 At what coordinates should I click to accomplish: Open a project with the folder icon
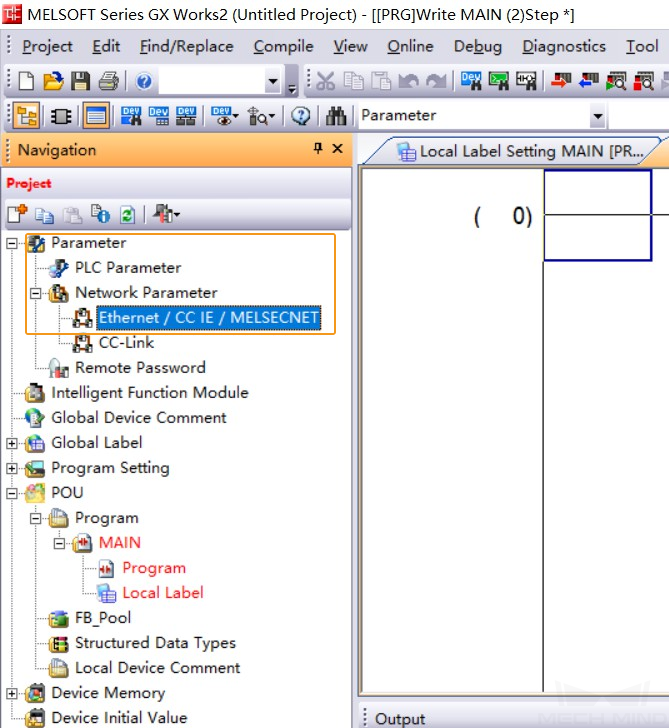[x=53, y=81]
